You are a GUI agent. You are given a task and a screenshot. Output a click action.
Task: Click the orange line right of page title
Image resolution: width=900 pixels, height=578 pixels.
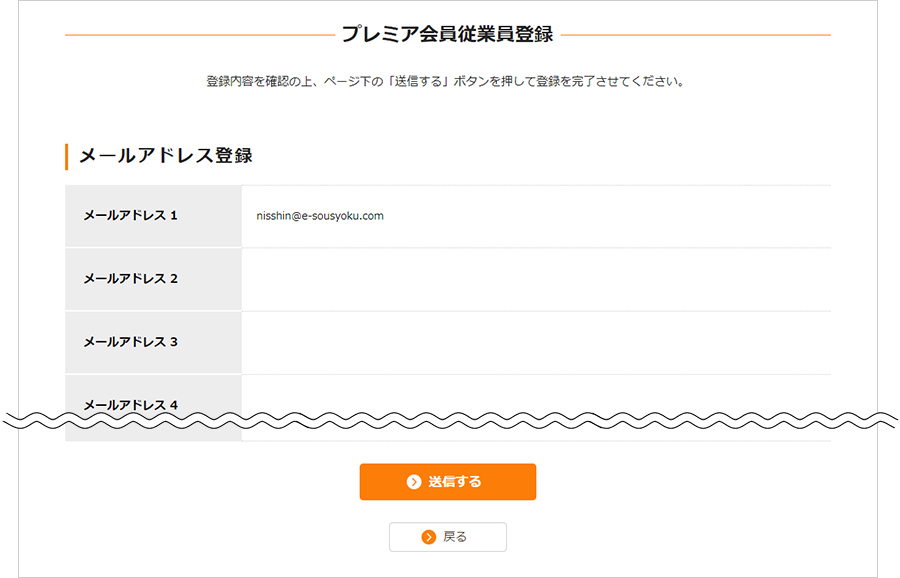tap(696, 35)
